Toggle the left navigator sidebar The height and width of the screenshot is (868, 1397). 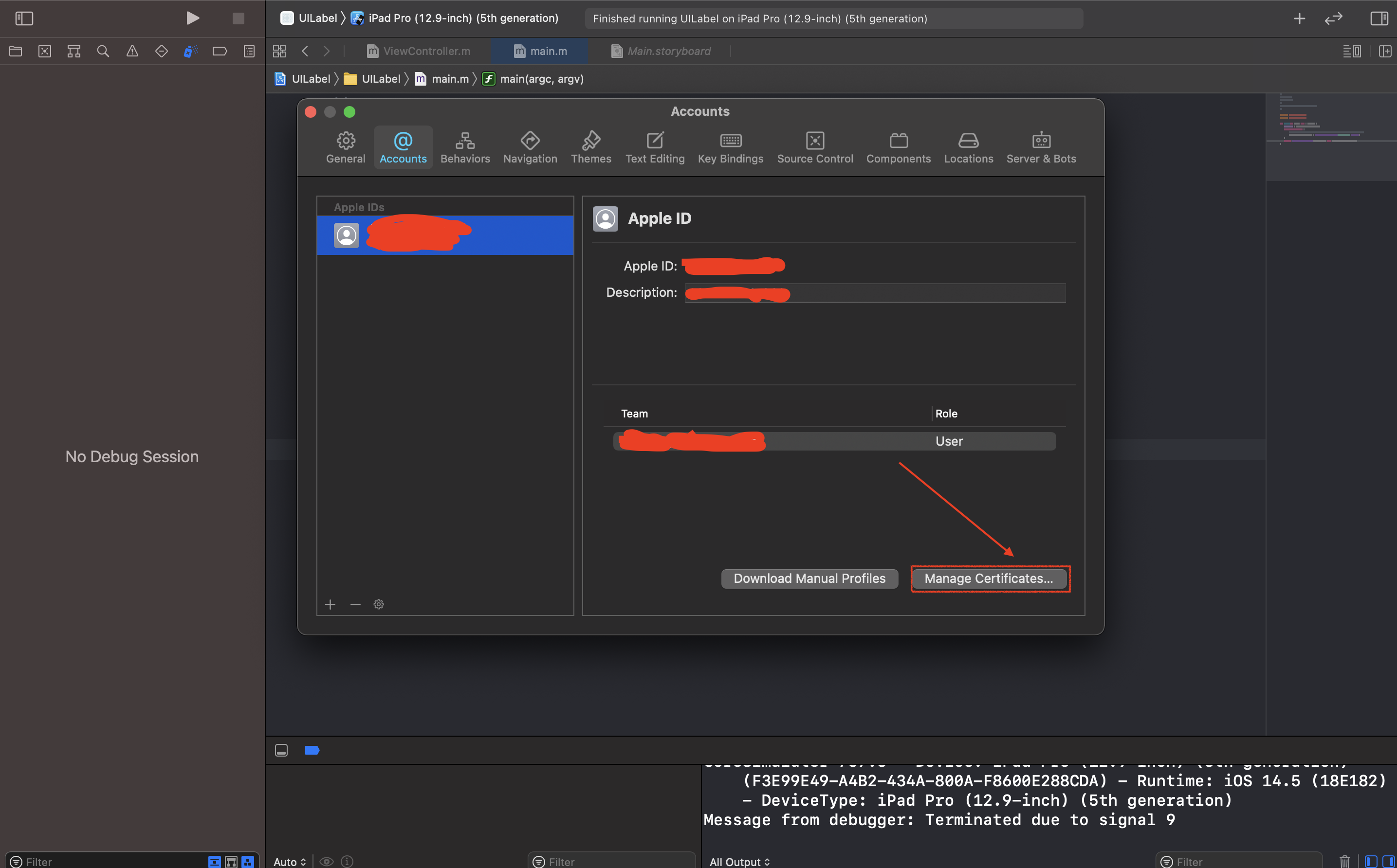pos(24,18)
